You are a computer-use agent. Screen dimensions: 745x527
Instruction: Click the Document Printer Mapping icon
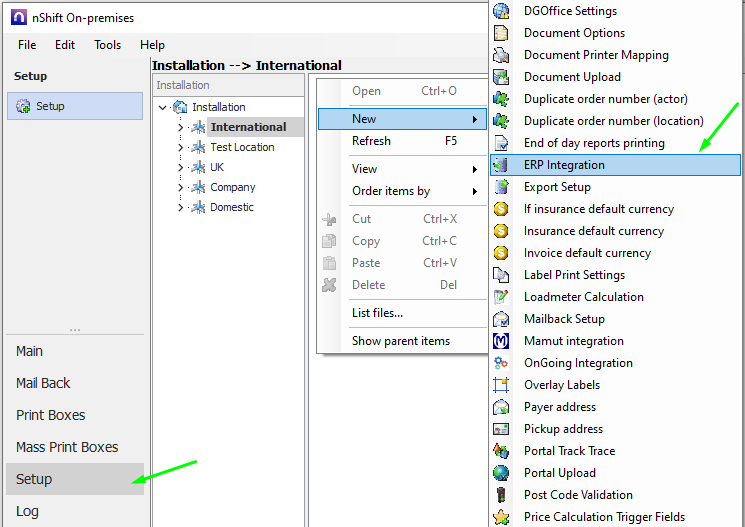[501, 55]
